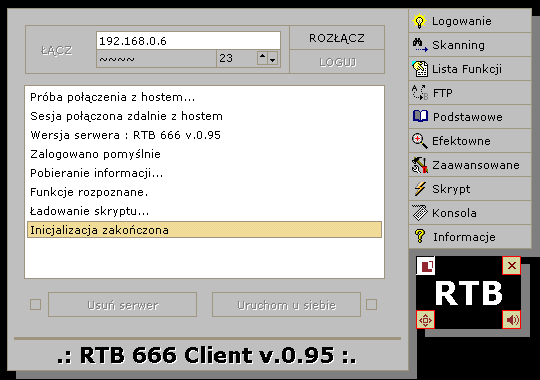The width and height of the screenshot is (540, 380).
Task: Click the Skrypt lightning bolt icon
Action: pyautogui.click(x=420, y=189)
